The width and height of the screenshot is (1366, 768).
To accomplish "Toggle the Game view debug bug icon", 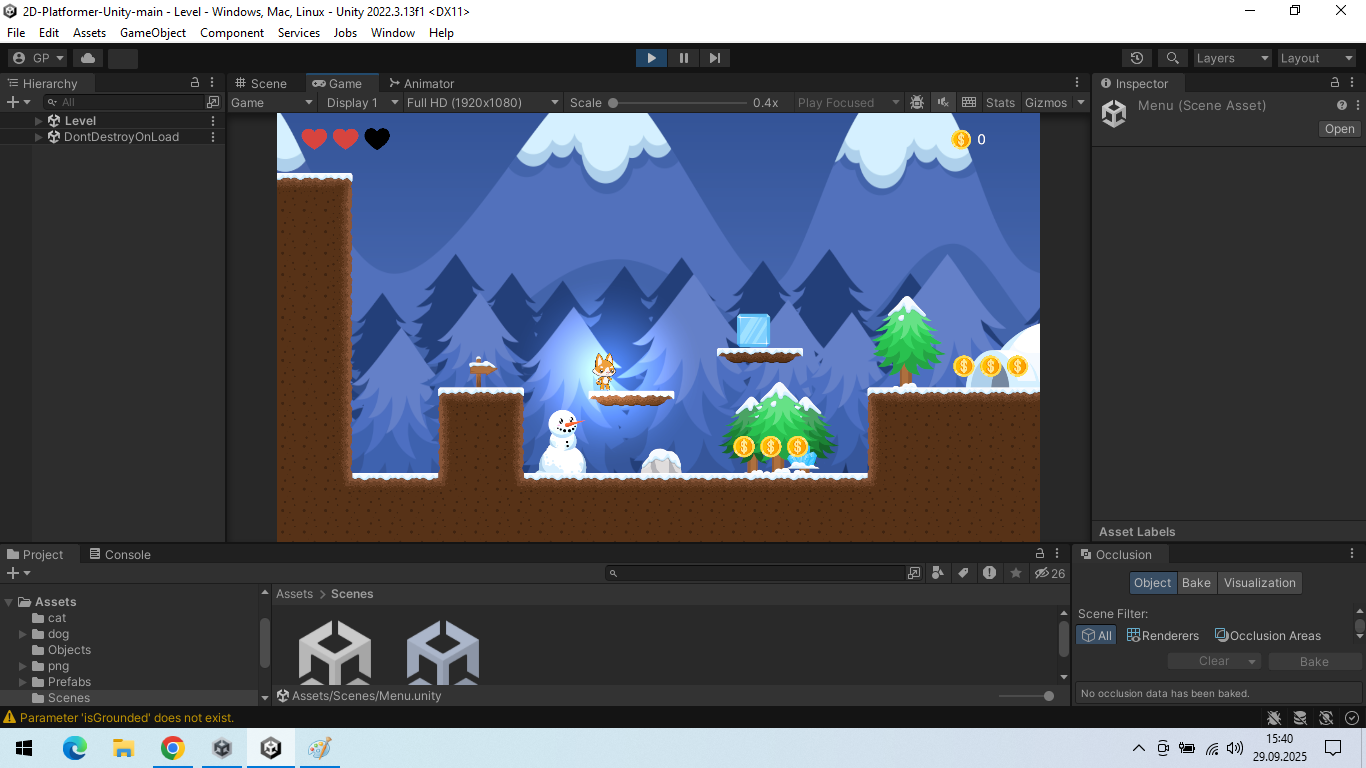I will click(x=917, y=102).
